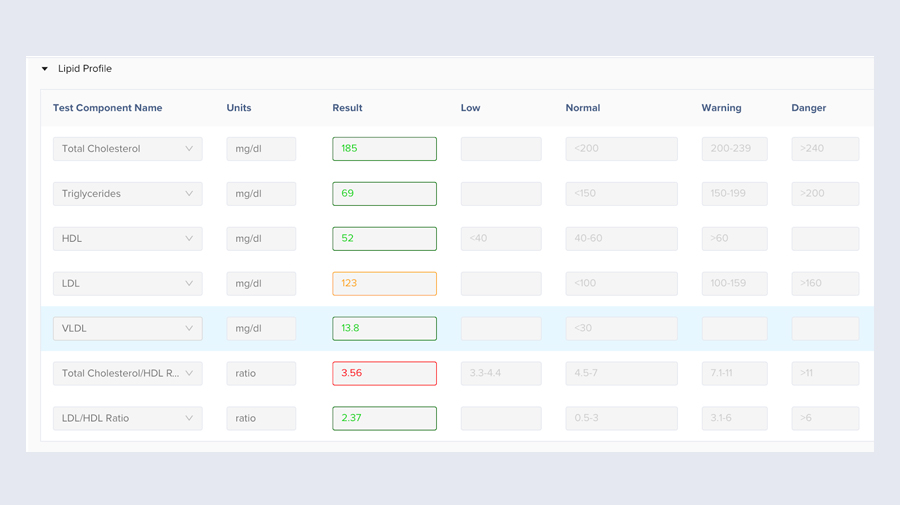Open the HDL component dropdown
The height and width of the screenshot is (505, 900).
pyautogui.click(x=127, y=239)
